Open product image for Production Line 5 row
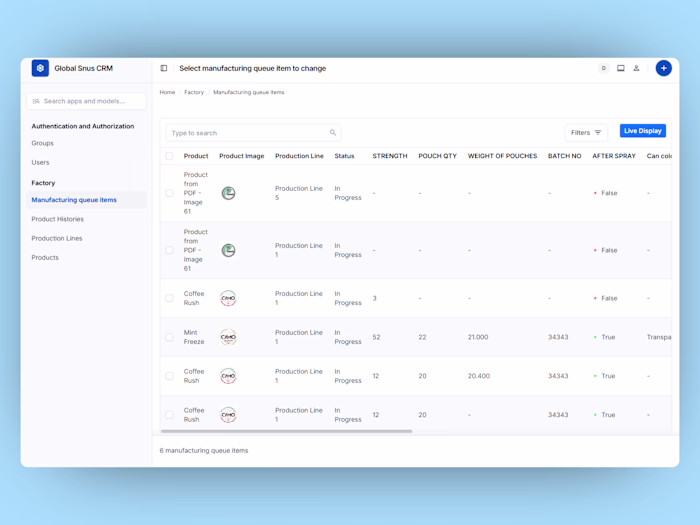Viewport: 700px width, 525px height. pos(229,193)
